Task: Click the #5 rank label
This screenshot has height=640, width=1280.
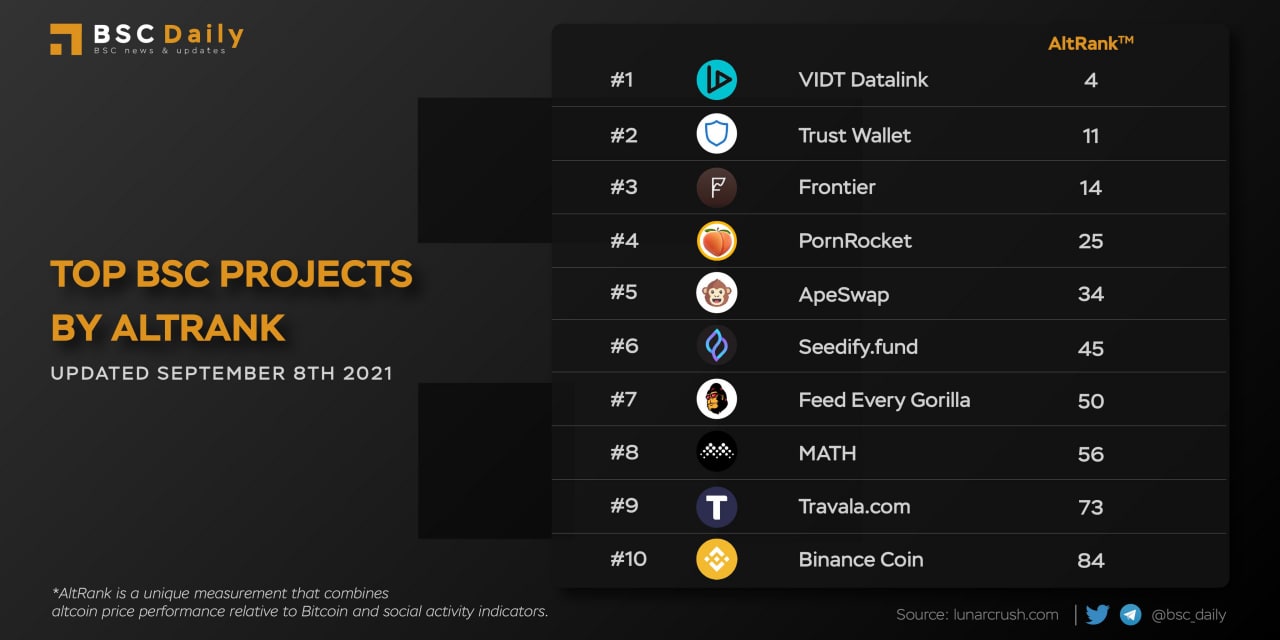Action: click(x=624, y=294)
